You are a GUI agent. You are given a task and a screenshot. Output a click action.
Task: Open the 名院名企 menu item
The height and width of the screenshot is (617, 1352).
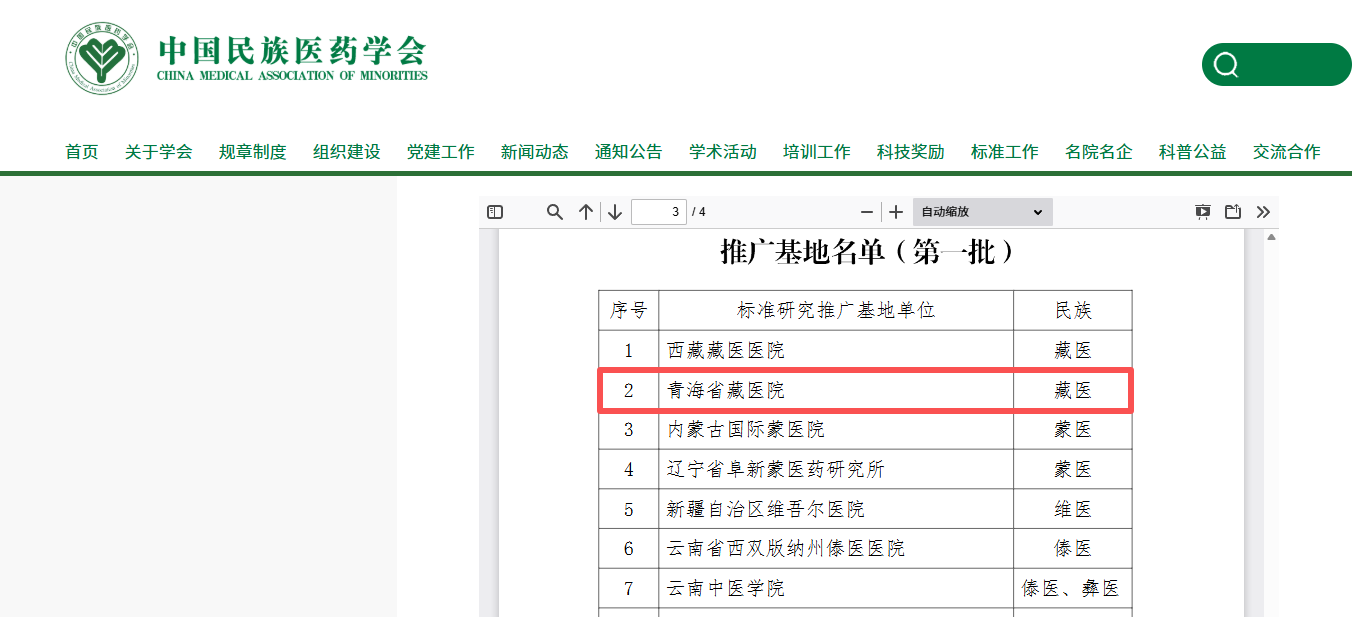coord(1099,152)
